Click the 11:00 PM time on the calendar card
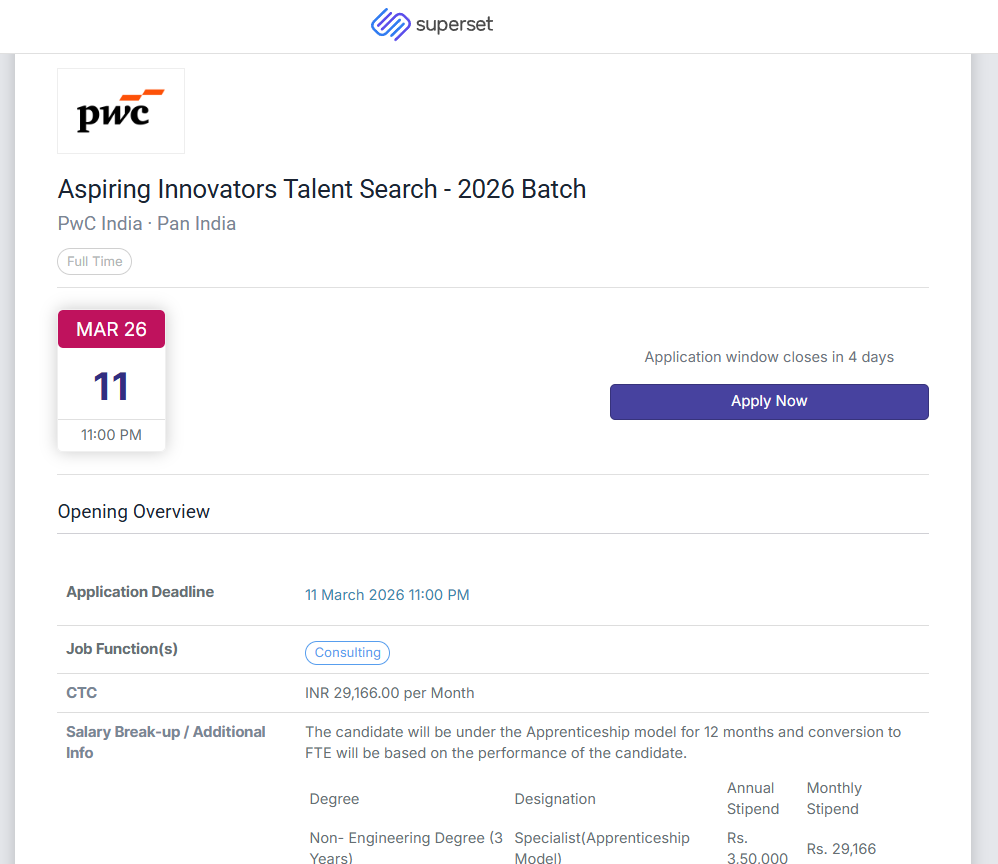The image size is (998, 864). point(111,435)
